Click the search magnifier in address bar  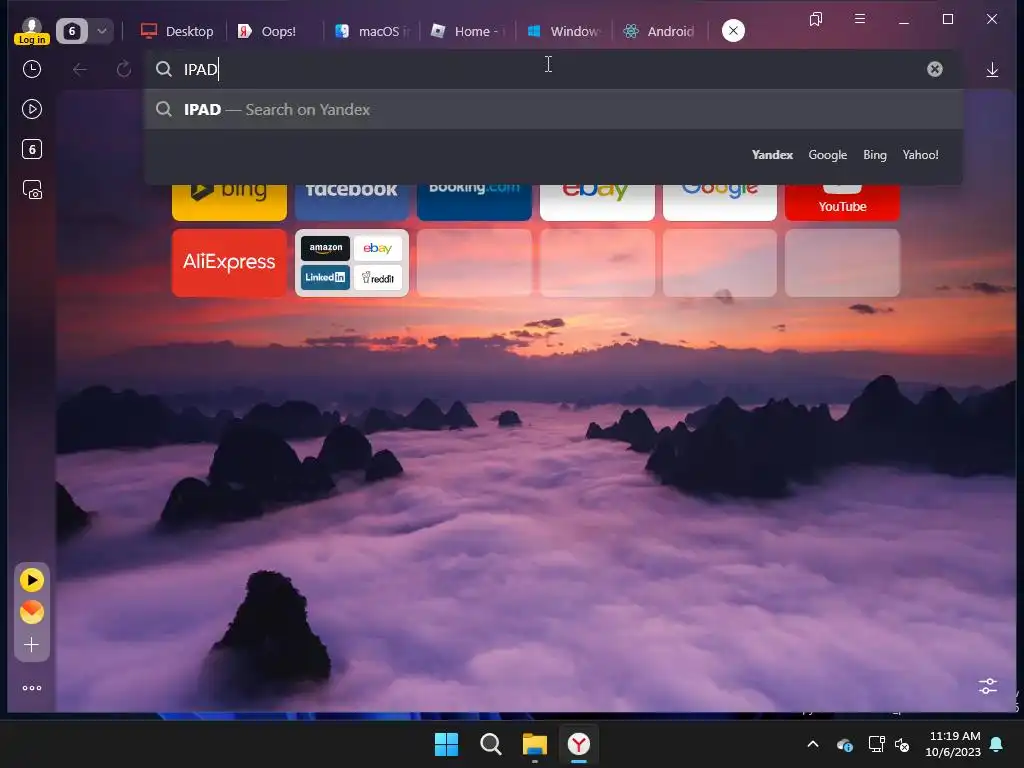click(x=163, y=69)
